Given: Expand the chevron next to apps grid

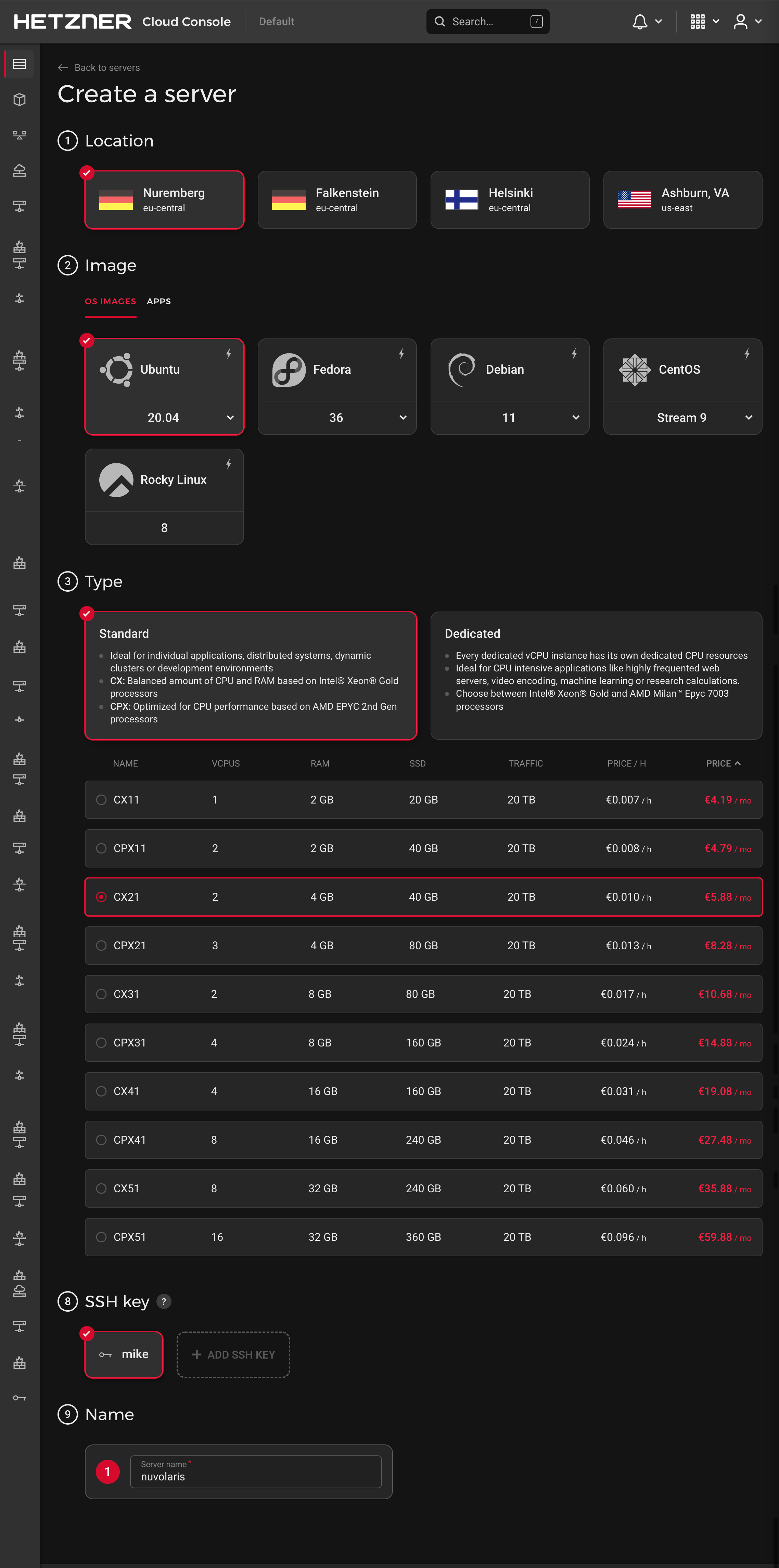Looking at the screenshot, I should (716, 22).
